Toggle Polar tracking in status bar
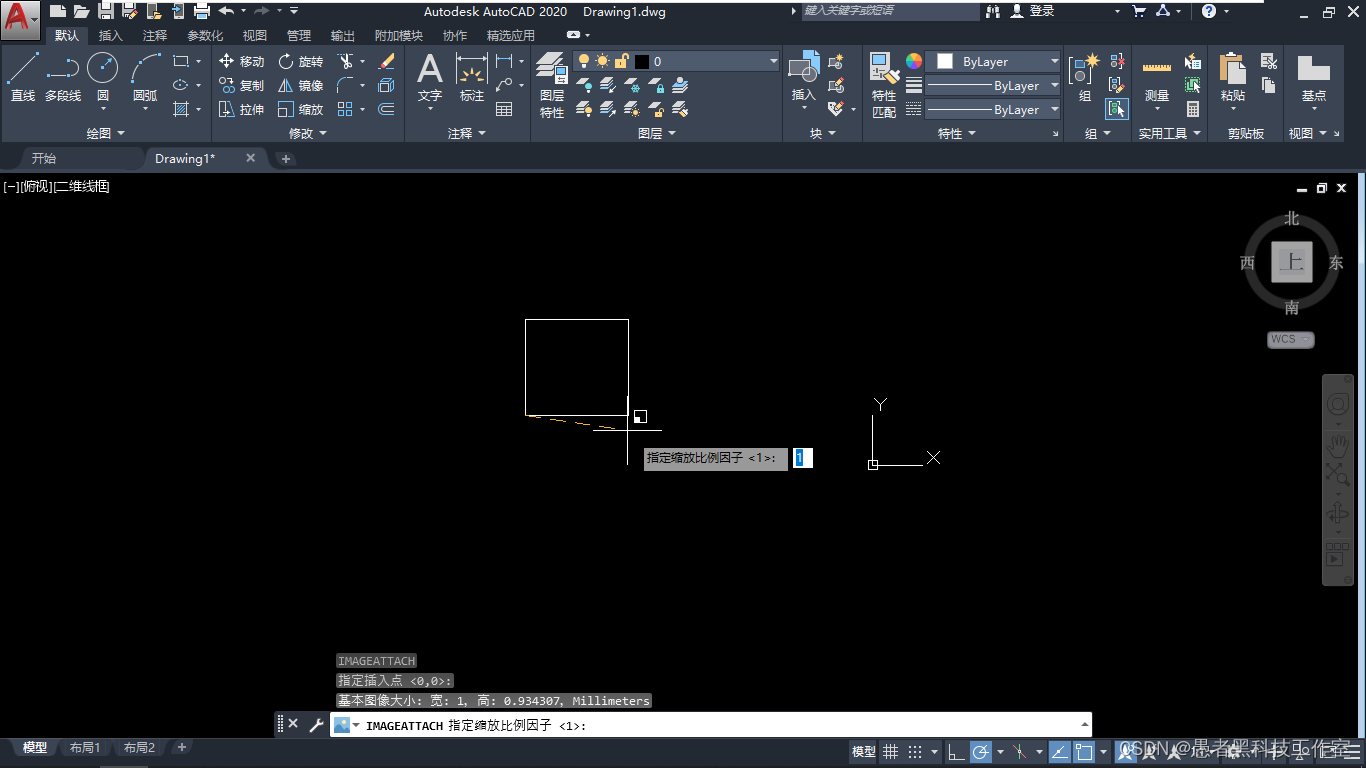This screenshot has height=768, width=1366. [981, 752]
